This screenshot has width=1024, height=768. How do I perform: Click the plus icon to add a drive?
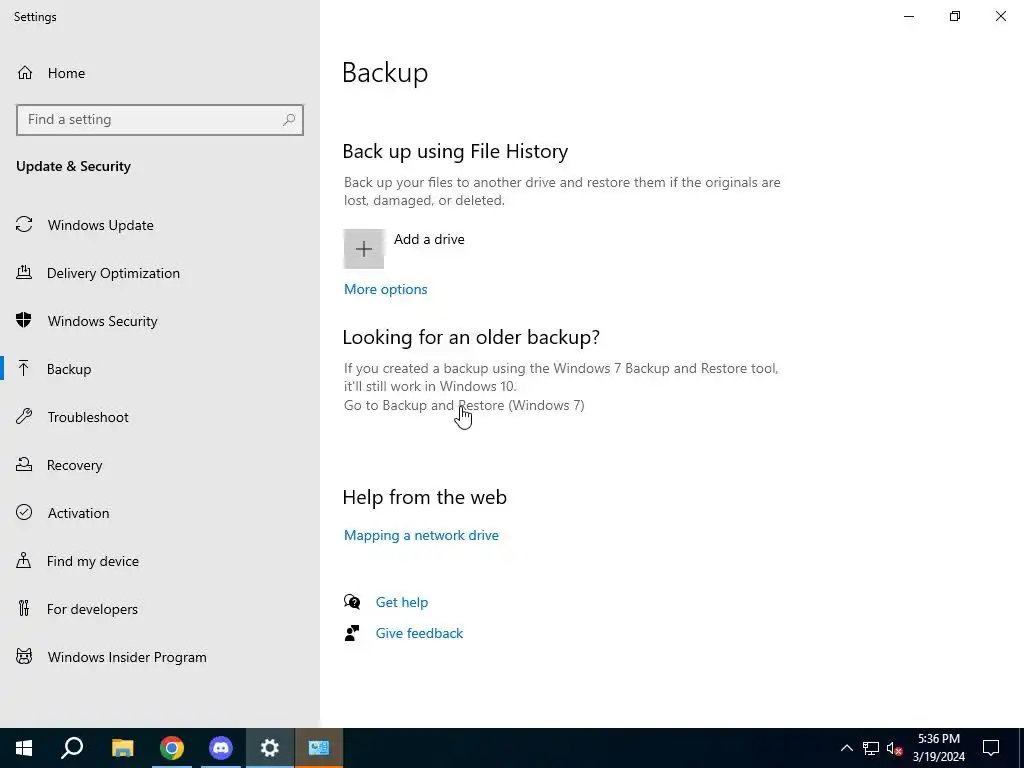(x=364, y=249)
